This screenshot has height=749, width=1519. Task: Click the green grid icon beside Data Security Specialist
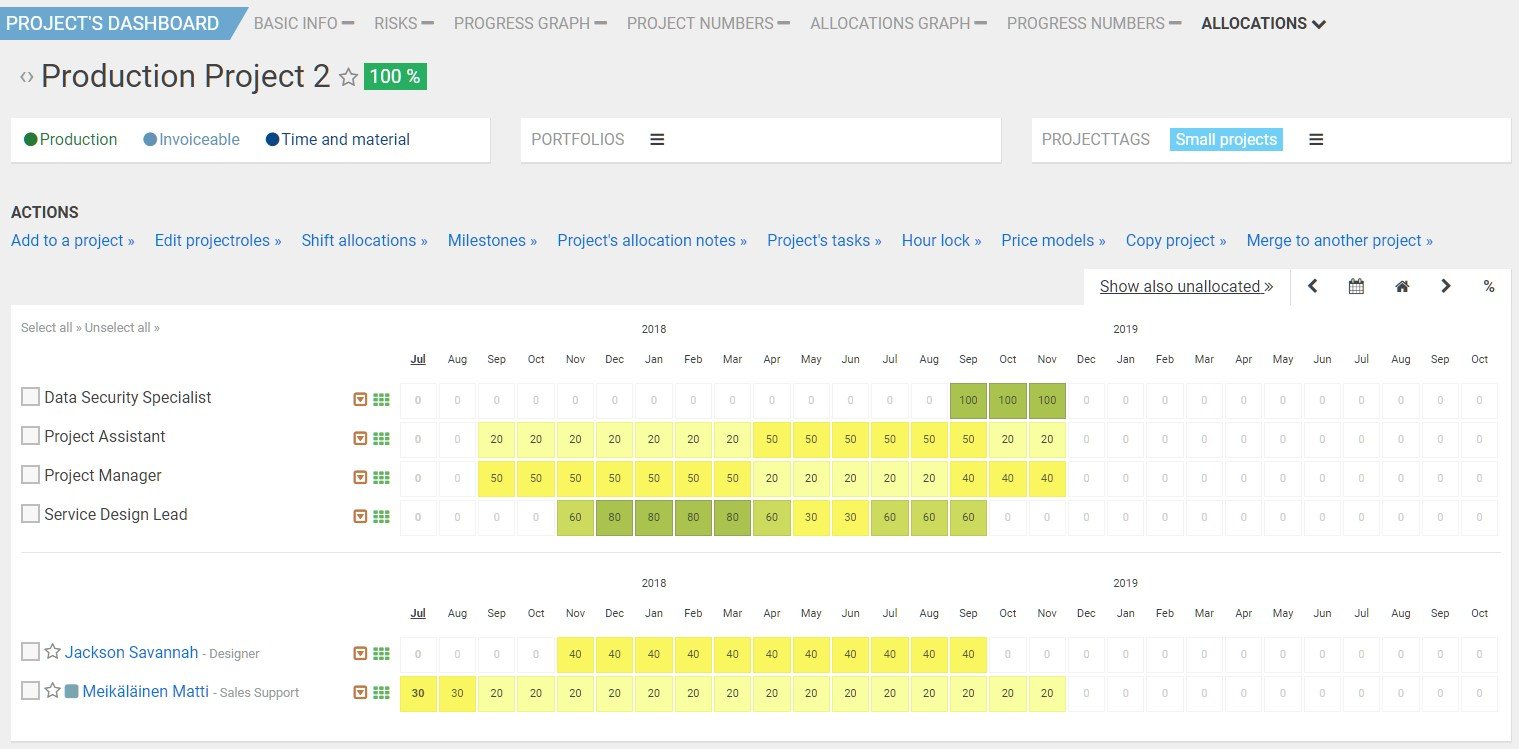point(381,398)
